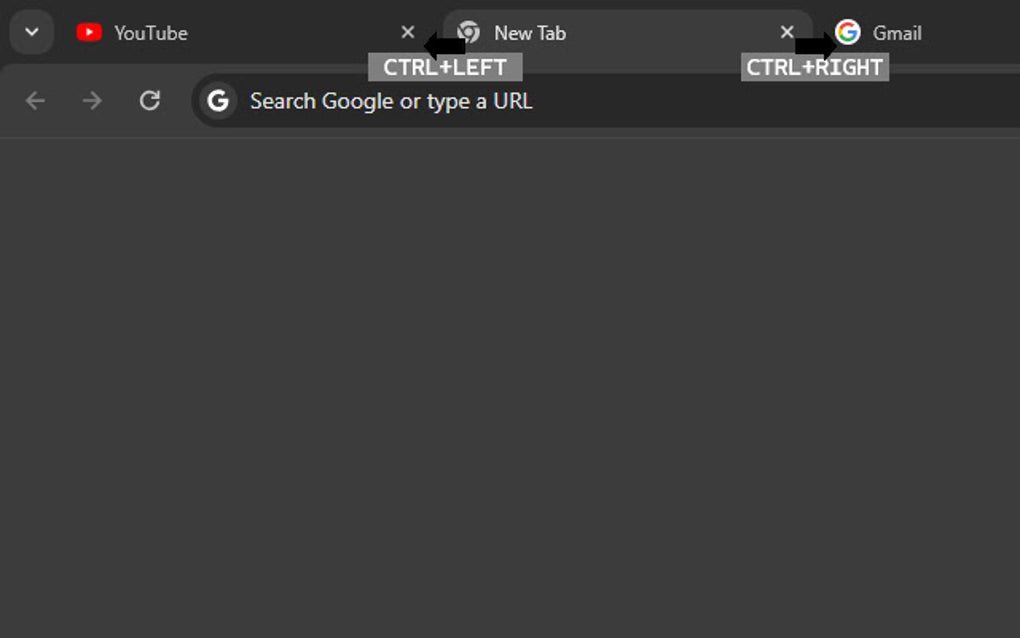The width and height of the screenshot is (1020, 638).
Task: Close the New Tab
Action: (787, 31)
